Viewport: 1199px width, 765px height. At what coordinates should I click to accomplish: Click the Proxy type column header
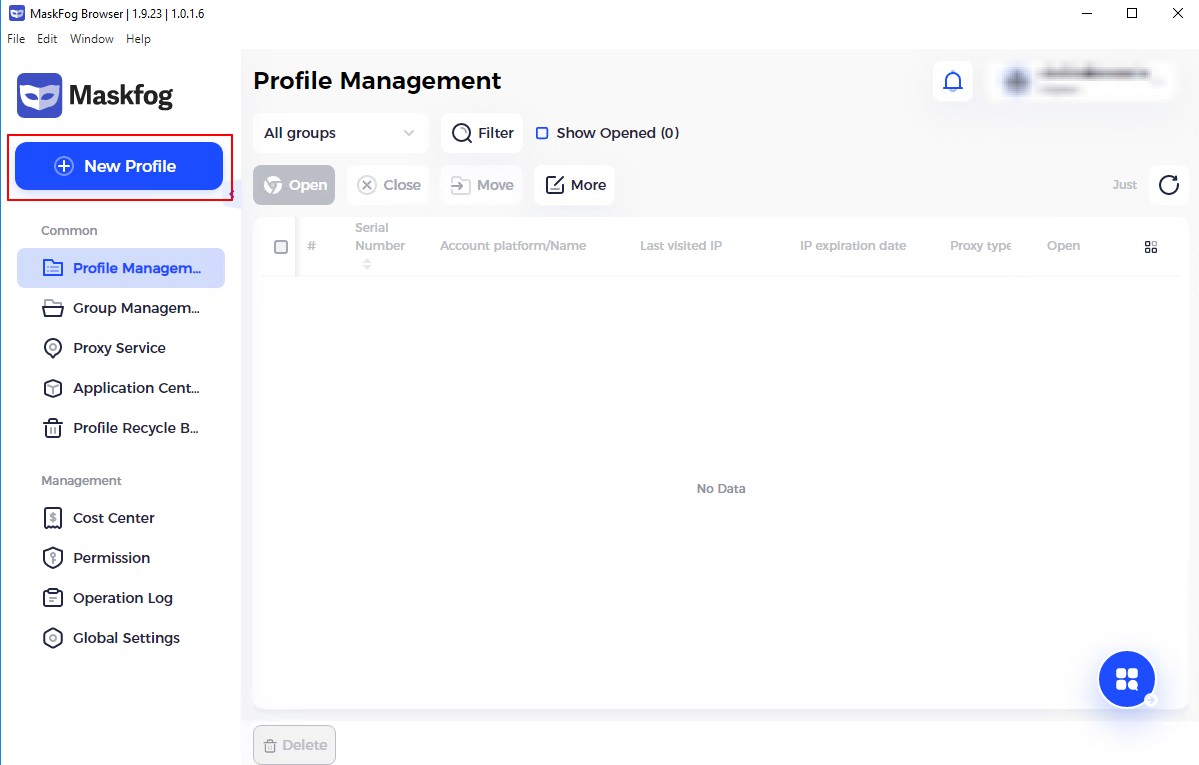pos(980,246)
